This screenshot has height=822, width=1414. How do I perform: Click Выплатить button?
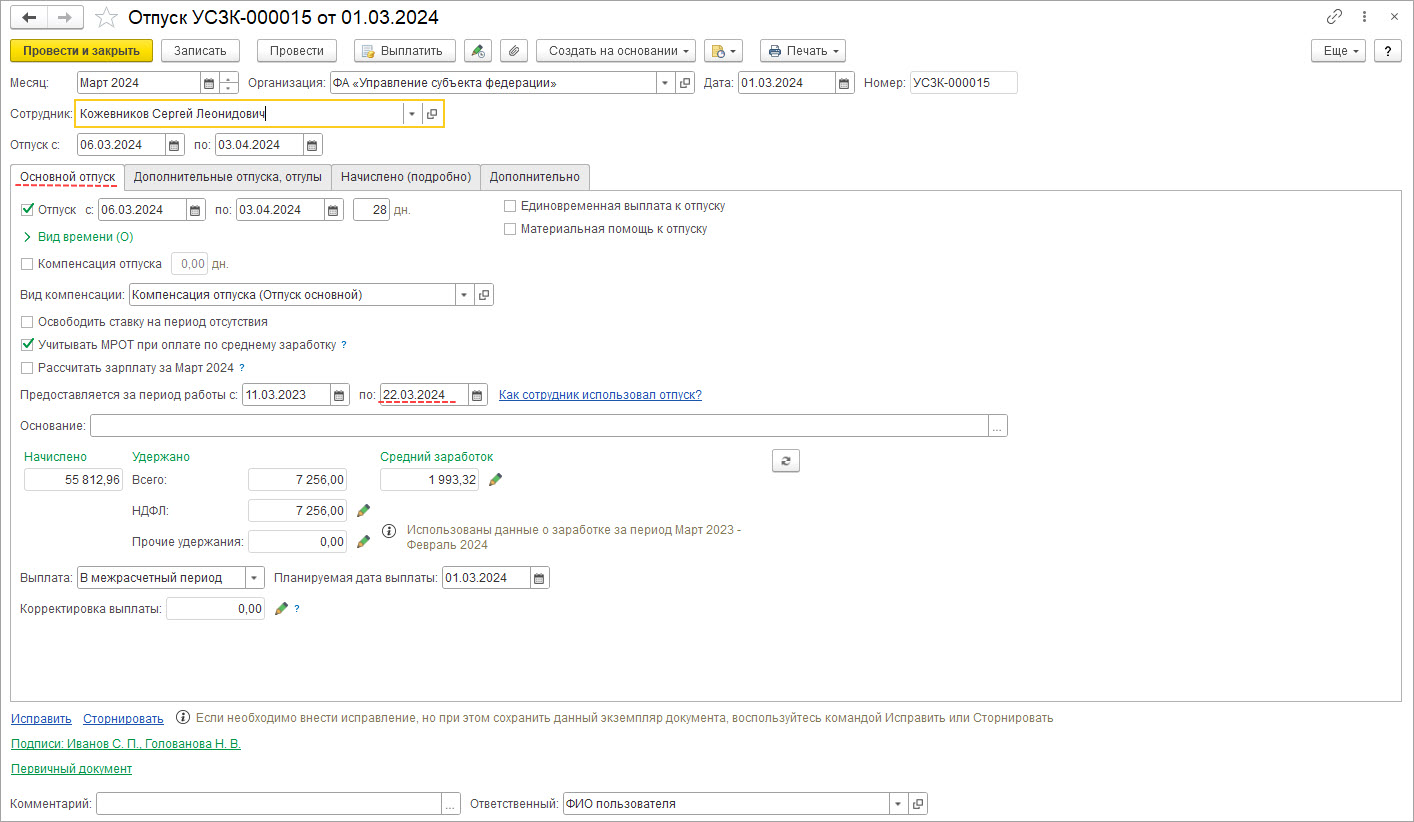click(x=405, y=51)
